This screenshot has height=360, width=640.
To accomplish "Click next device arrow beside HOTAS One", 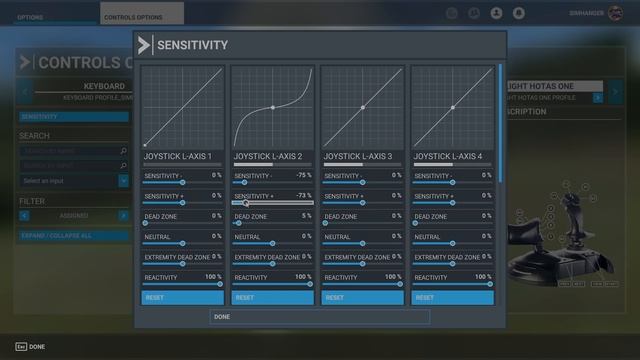I will point(615,92).
